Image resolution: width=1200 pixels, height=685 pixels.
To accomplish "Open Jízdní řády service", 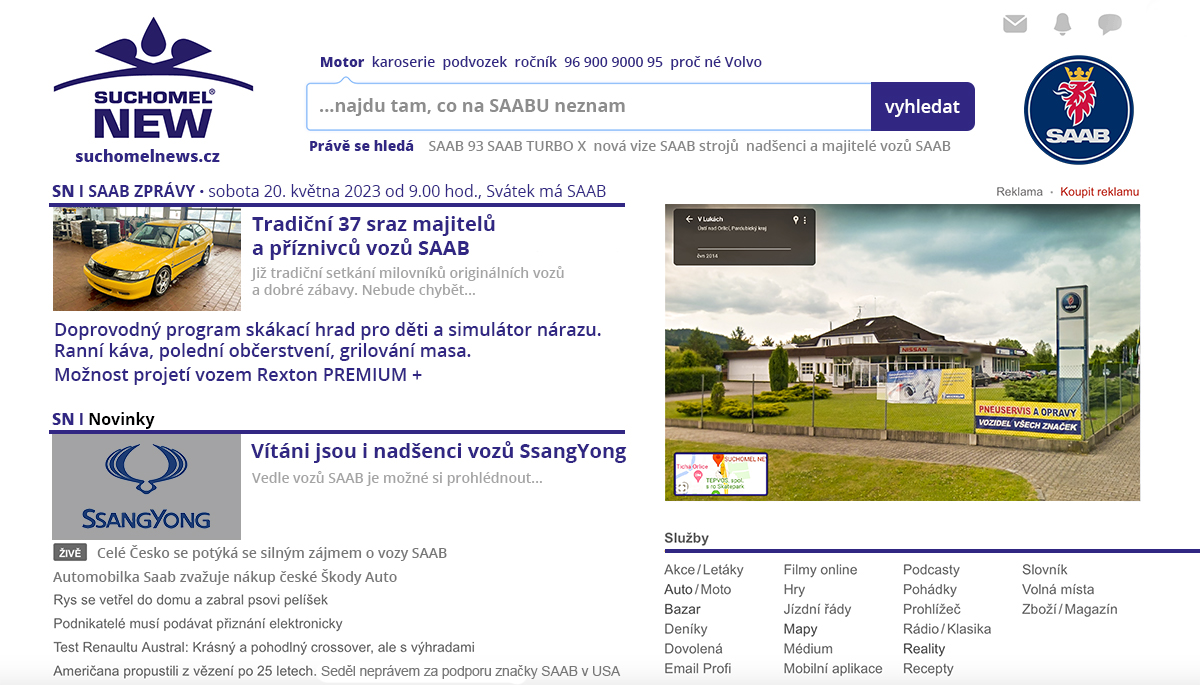I will coord(817,609).
